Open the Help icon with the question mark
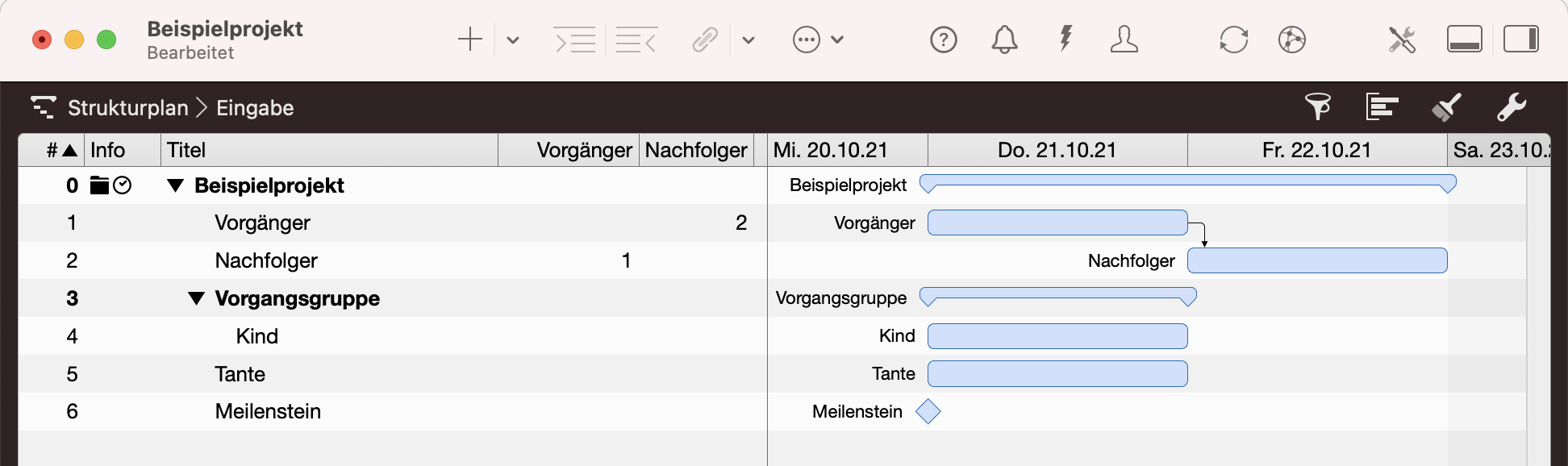Viewport: 1568px width, 466px height. [x=943, y=40]
